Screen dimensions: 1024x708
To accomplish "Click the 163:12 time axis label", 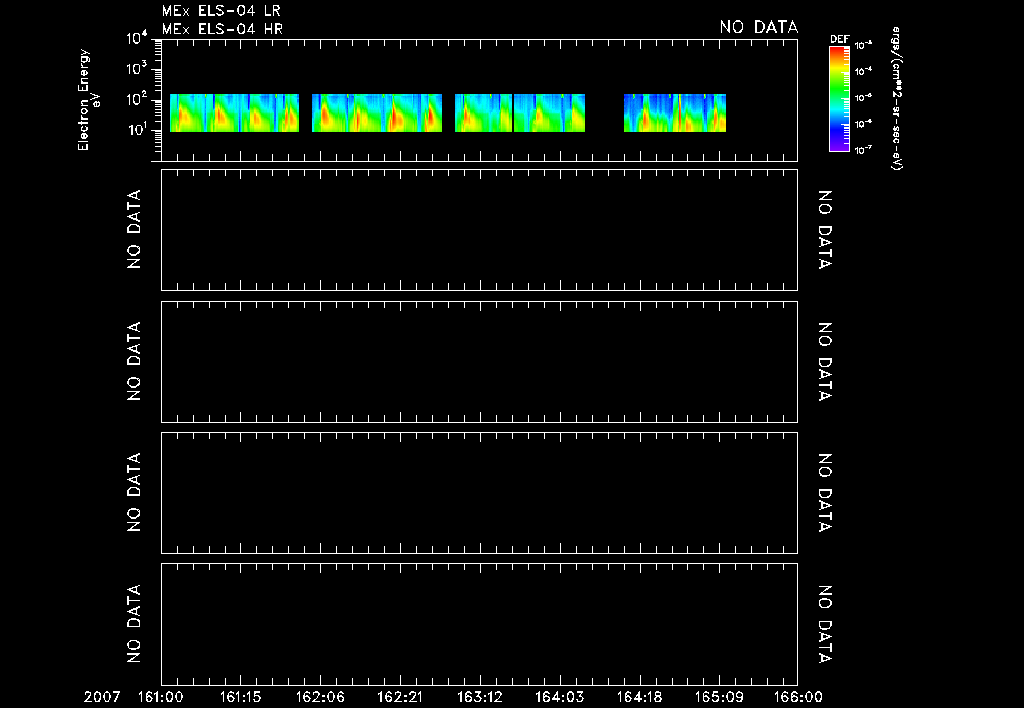I will (480, 698).
